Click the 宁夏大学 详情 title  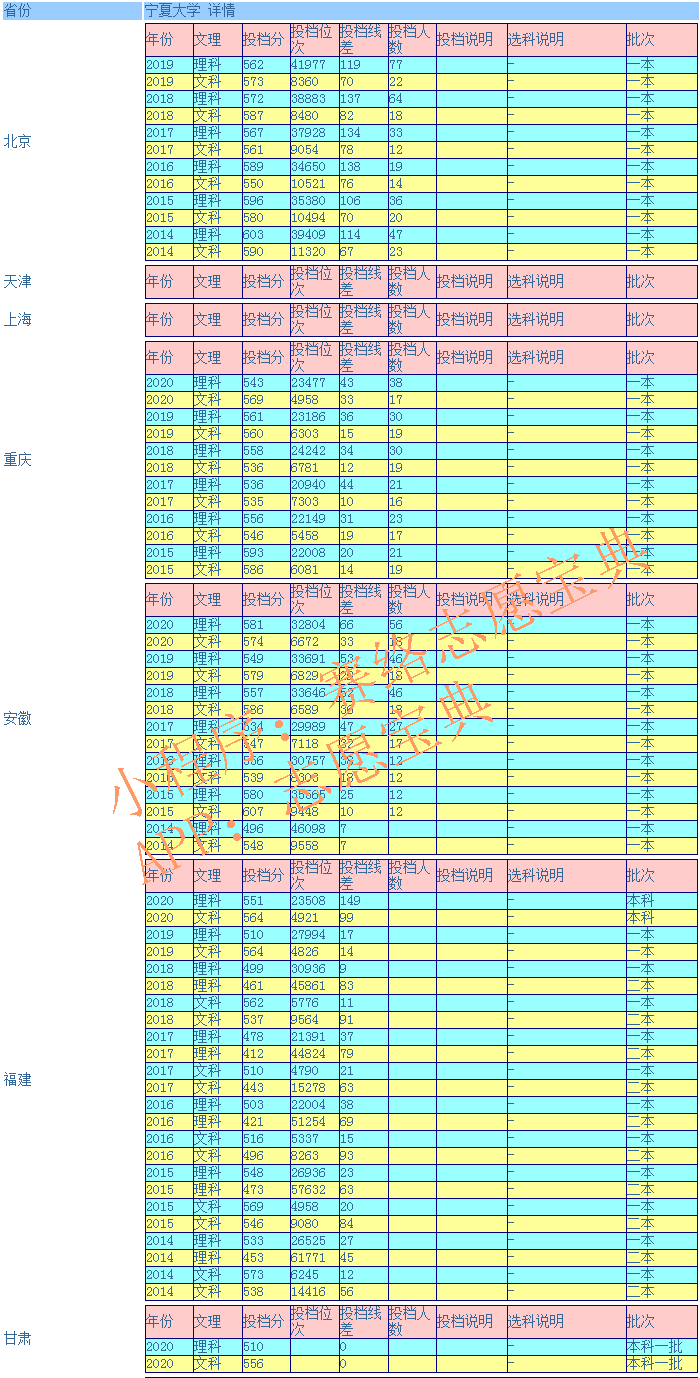click(190, 11)
